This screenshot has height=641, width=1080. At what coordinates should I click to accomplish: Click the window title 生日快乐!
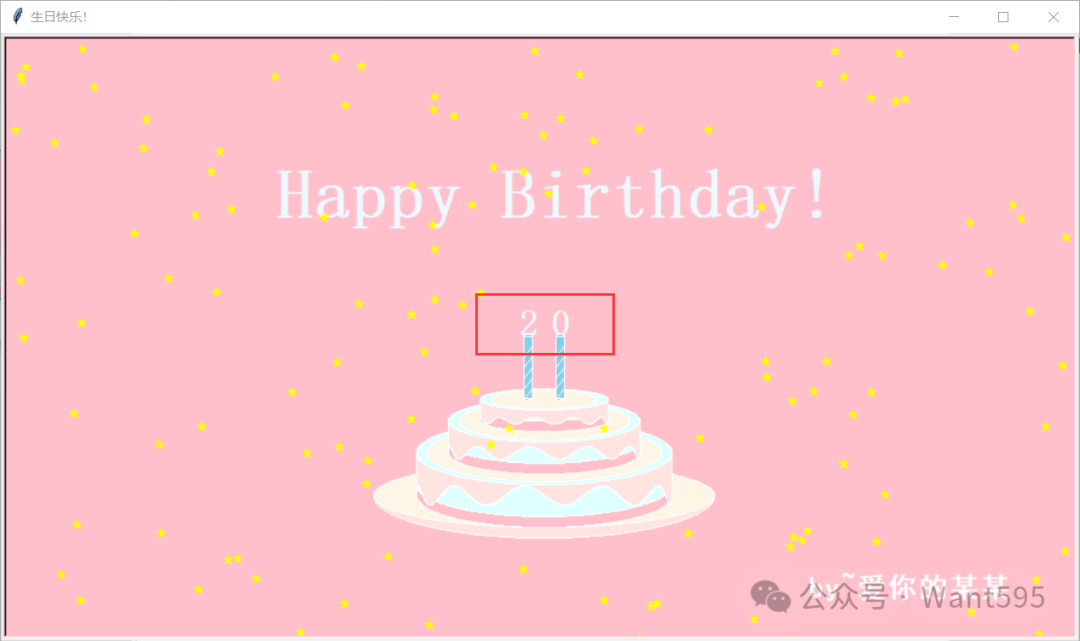coord(59,17)
